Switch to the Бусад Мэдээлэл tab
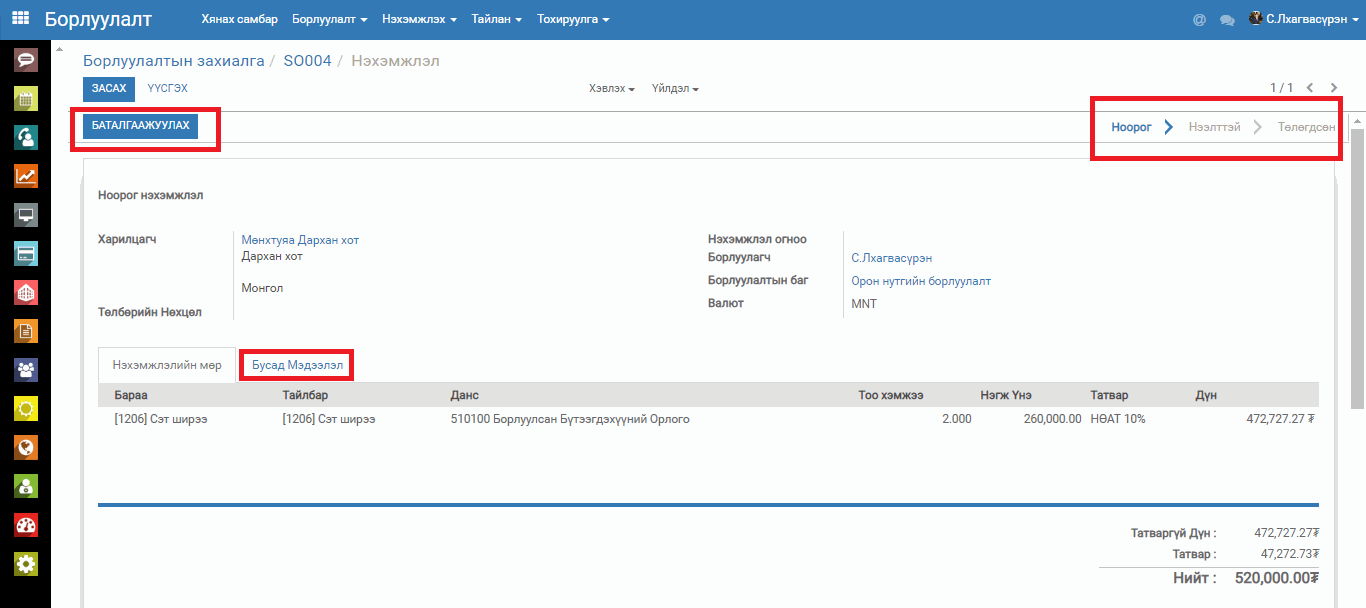This screenshot has width=1366, height=608. 297,365
